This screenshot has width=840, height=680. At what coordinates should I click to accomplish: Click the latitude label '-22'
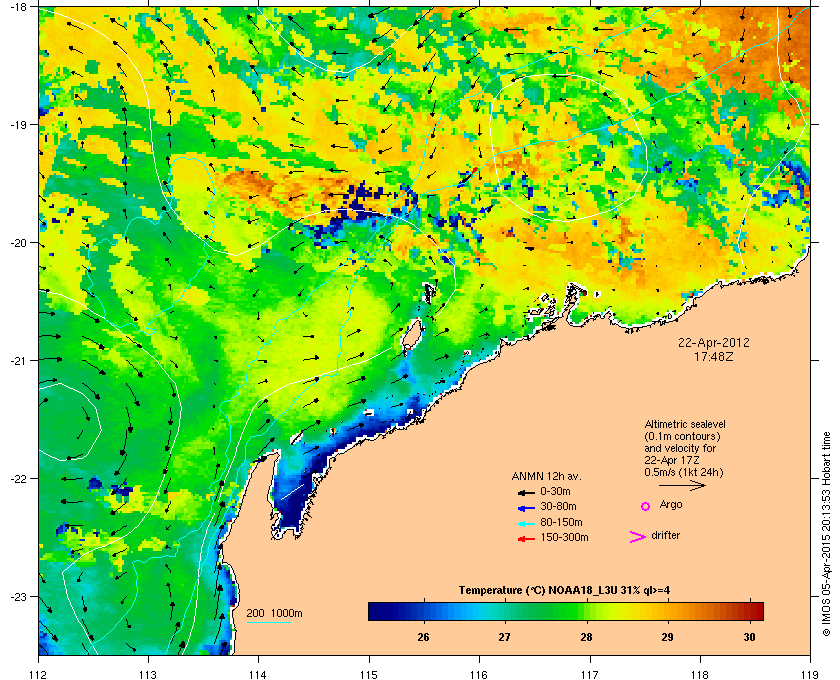[x=18, y=479]
